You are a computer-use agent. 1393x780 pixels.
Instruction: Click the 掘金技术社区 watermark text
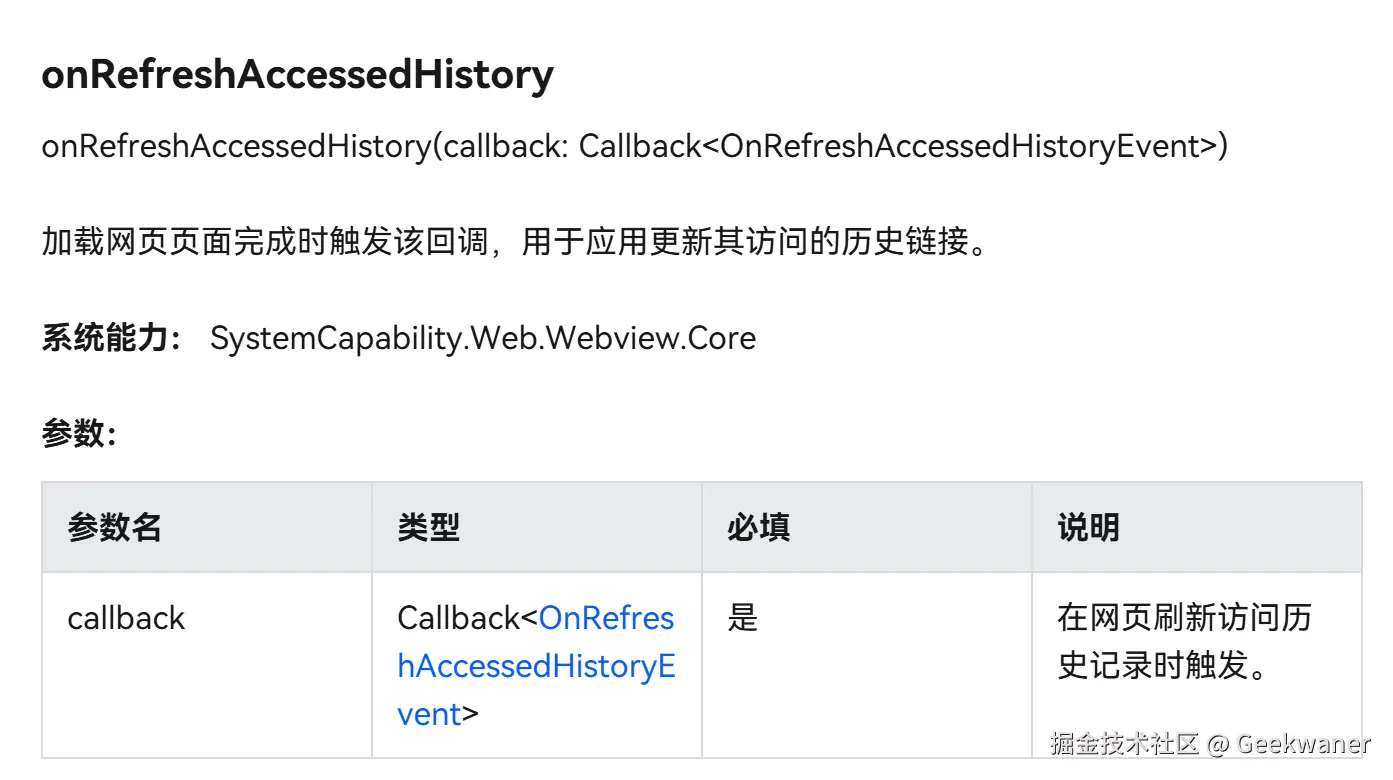[1124, 744]
